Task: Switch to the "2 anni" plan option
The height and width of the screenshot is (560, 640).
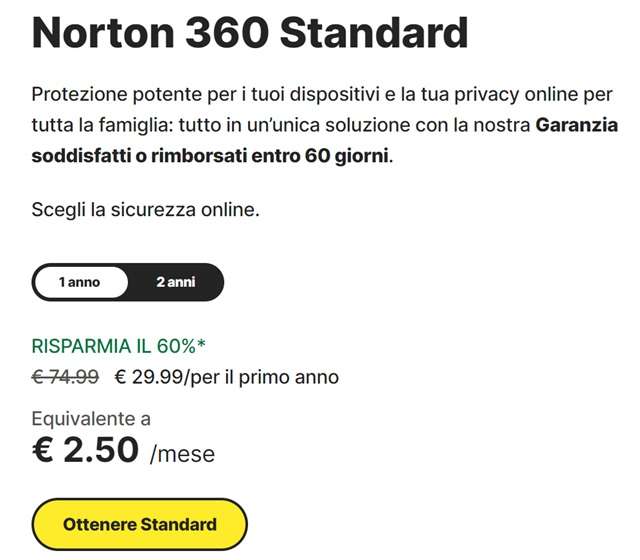Action: click(175, 282)
